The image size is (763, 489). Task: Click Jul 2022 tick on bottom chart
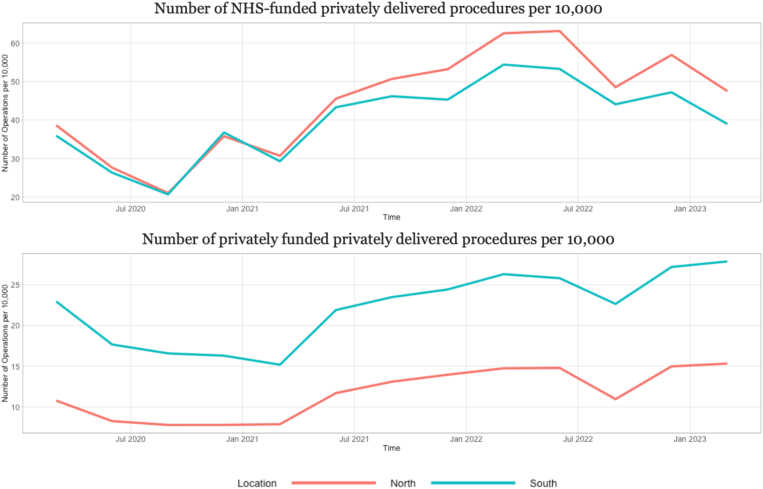[578, 438]
